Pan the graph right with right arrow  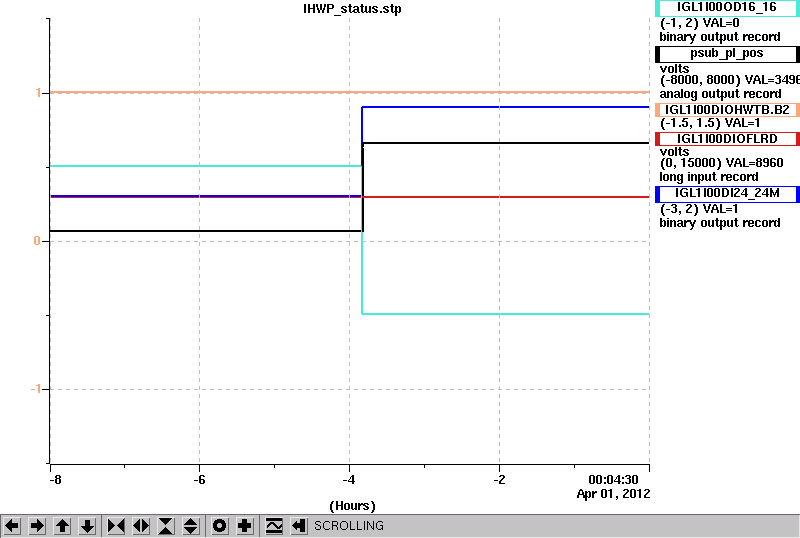37,526
